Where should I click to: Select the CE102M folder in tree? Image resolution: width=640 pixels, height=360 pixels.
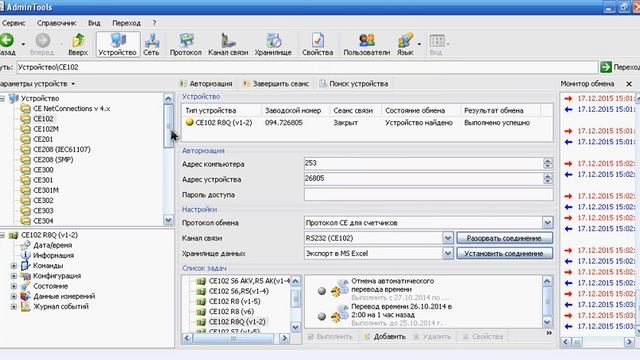click(46, 129)
